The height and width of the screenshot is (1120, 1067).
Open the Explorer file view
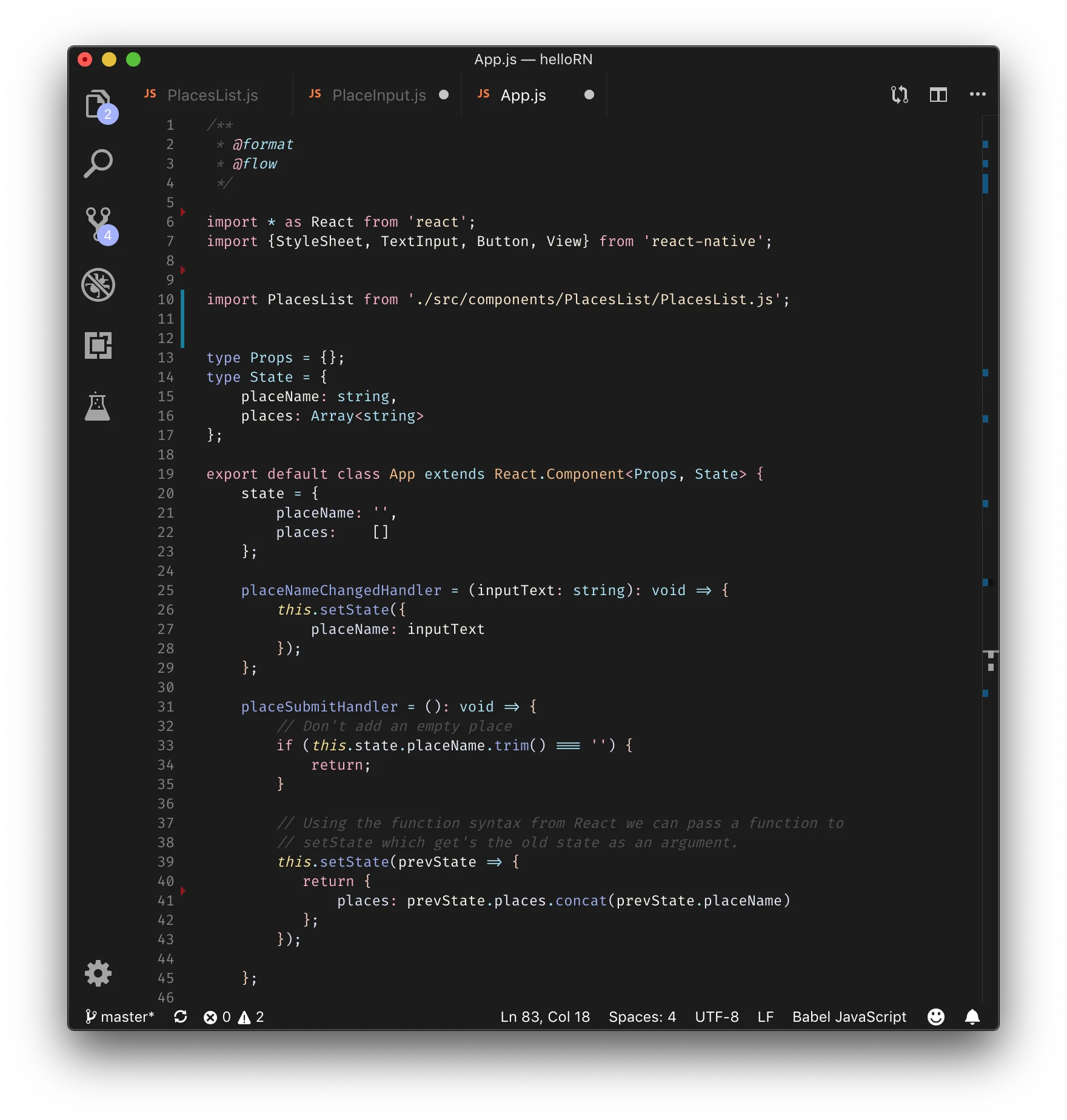[x=98, y=104]
